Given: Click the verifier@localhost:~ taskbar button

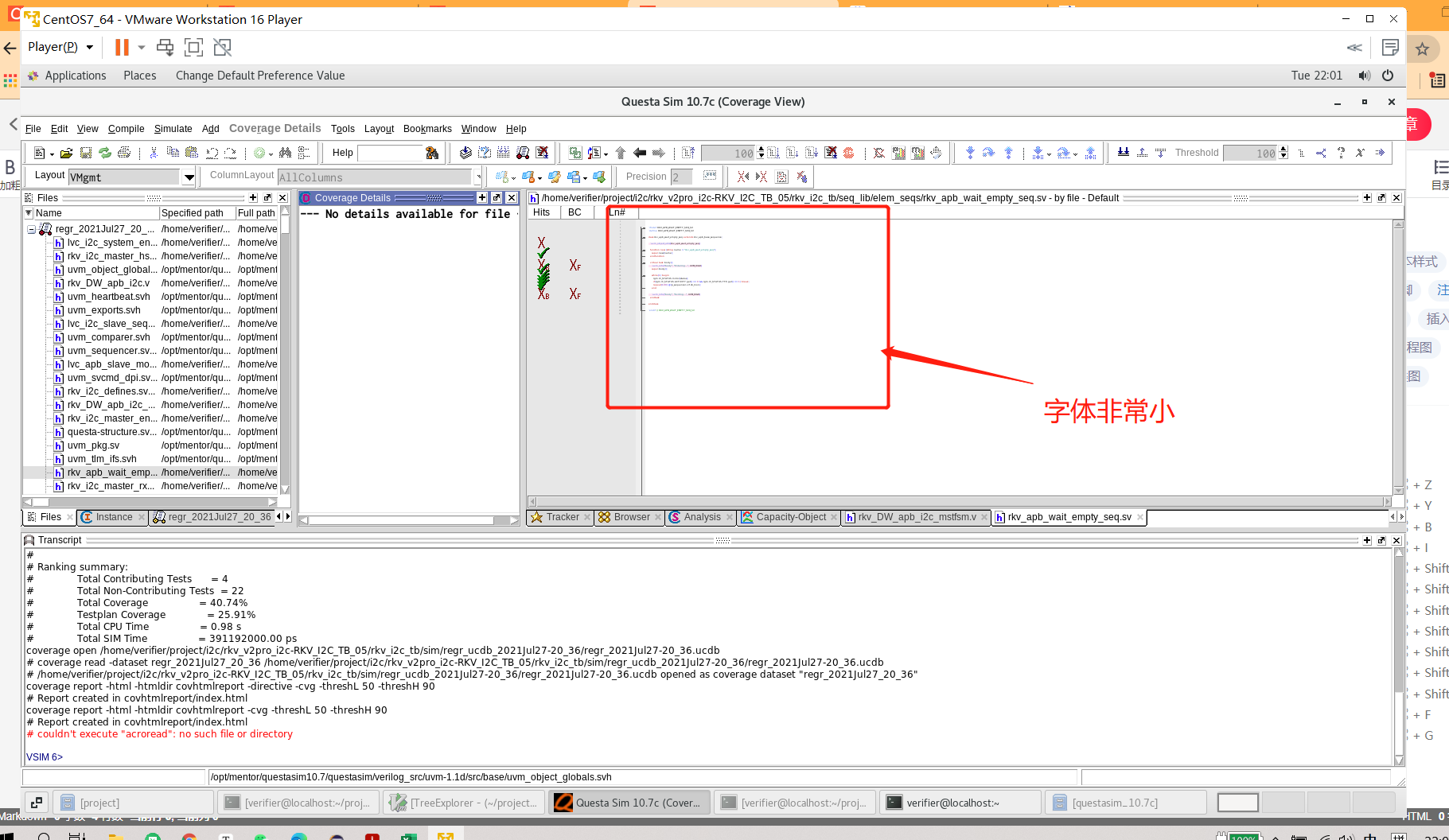Looking at the screenshot, I should tap(960, 803).
